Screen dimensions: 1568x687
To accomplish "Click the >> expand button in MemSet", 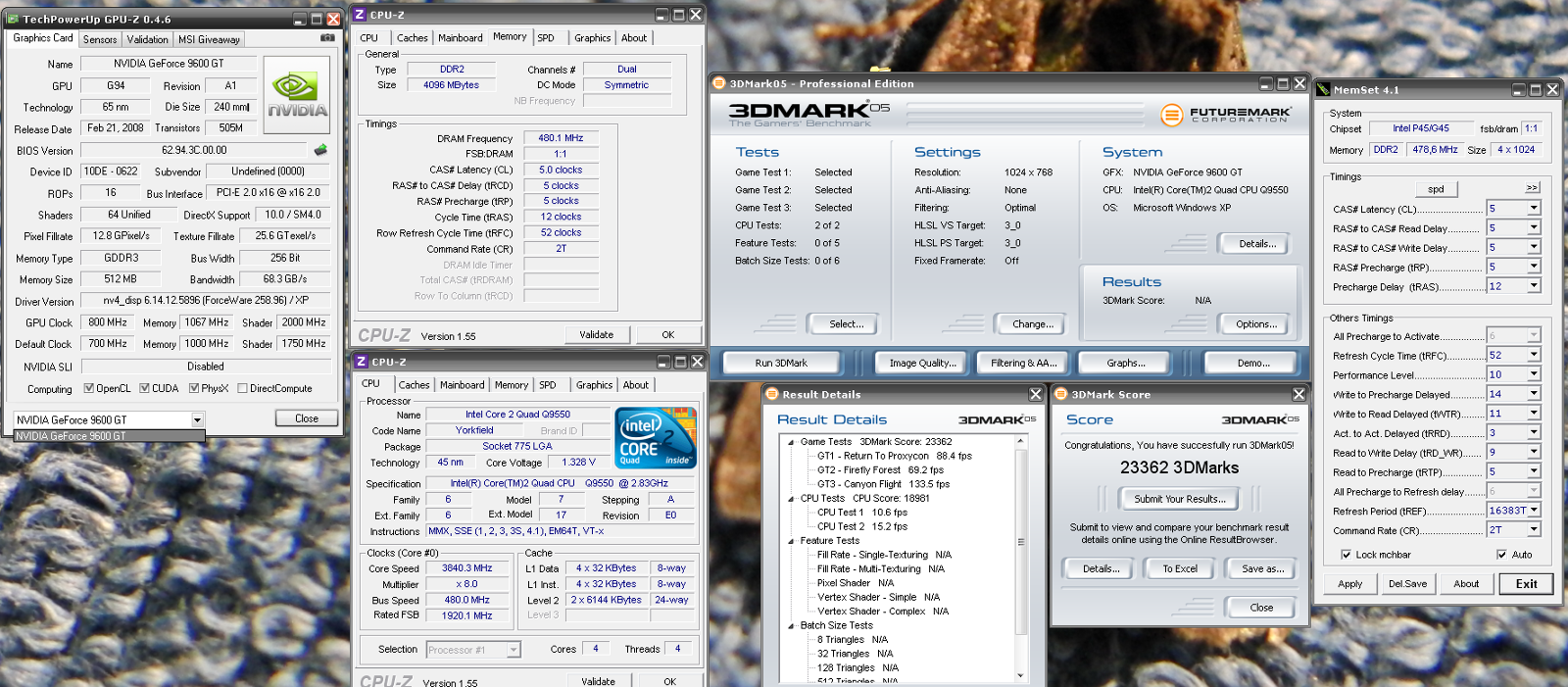I will pyautogui.click(x=1532, y=187).
